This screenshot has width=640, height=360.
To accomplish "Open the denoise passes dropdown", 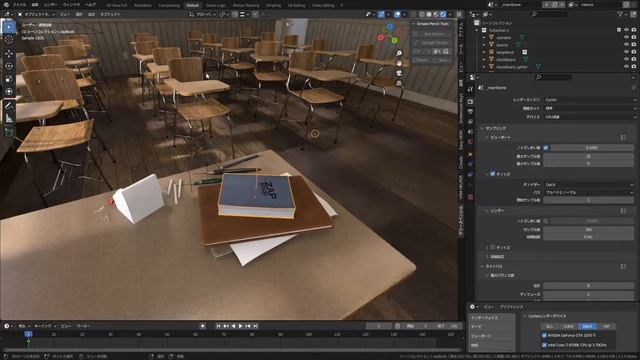I will tap(588, 192).
